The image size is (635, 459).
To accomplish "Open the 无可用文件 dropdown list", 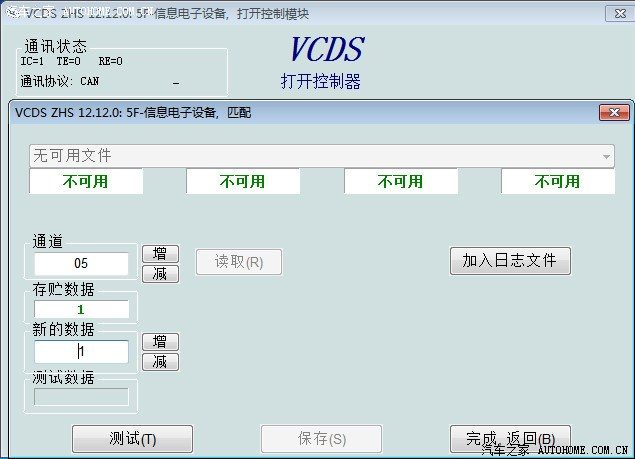I will tap(322, 156).
